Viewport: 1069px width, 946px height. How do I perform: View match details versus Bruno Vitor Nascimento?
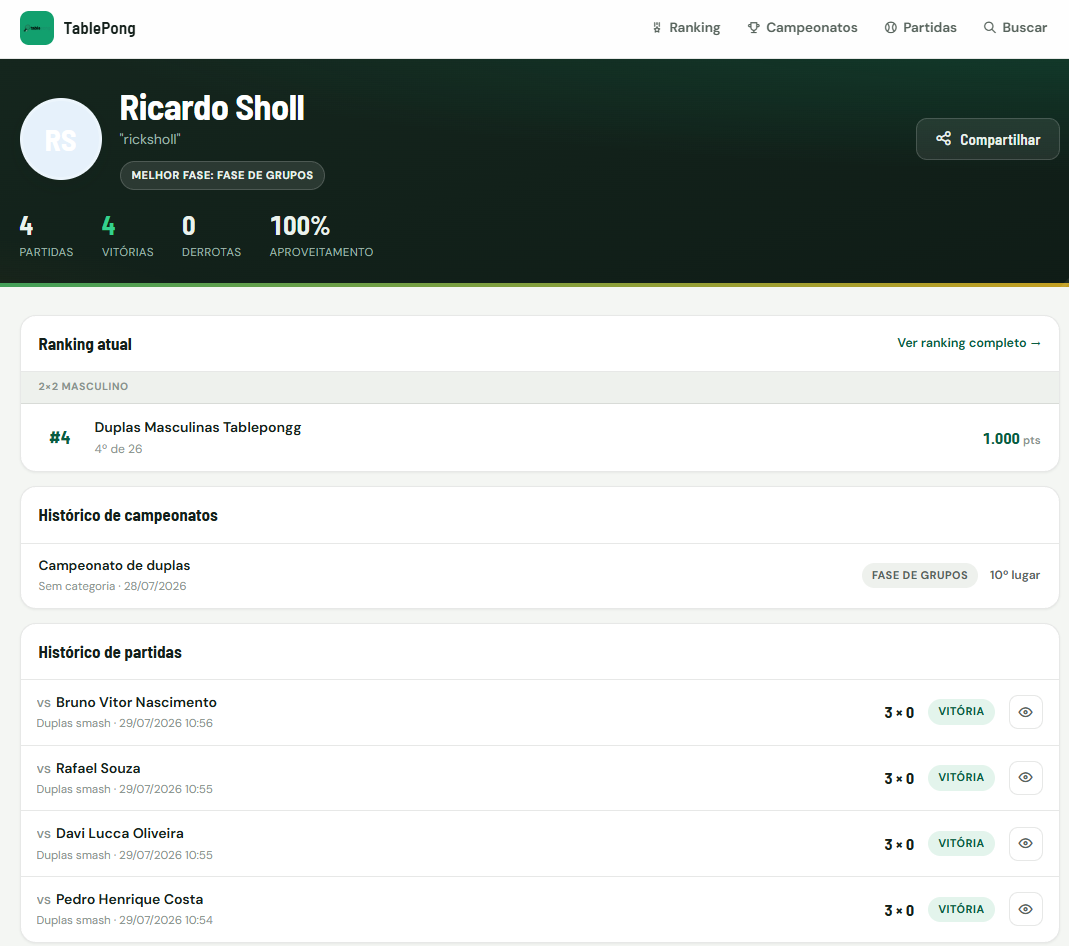tap(1025, 712)
